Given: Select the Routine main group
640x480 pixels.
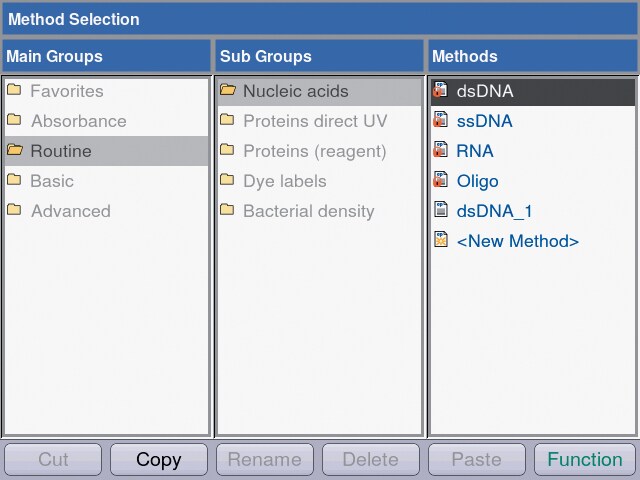Looking at the screenshot, I should pos(107,151).
